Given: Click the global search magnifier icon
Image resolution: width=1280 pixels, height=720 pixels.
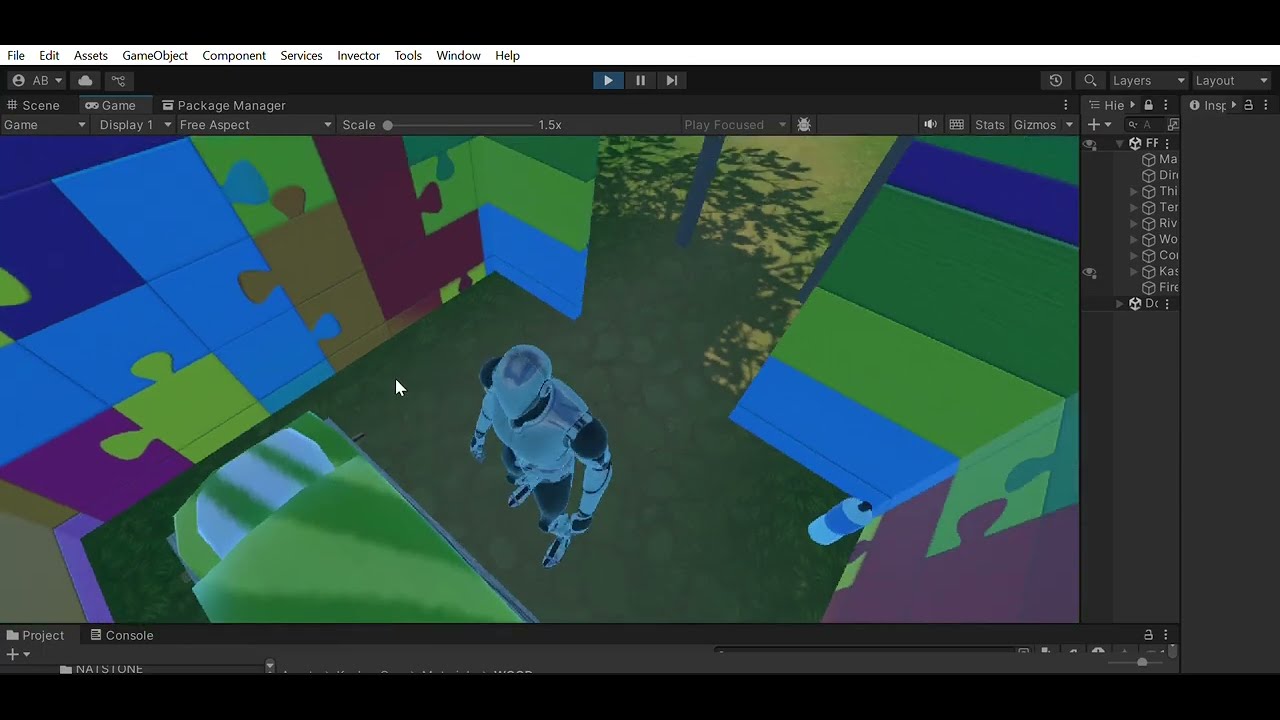Looking at the screenshot, I should coord(1090,80).
